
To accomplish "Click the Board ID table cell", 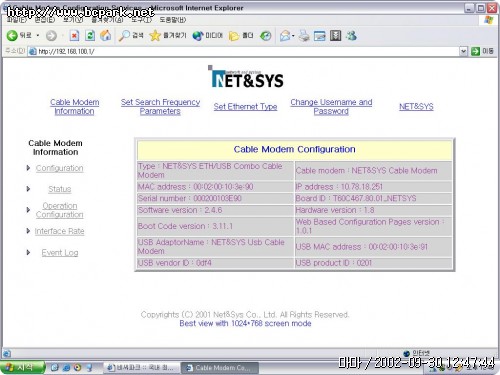I will (373, 199).
